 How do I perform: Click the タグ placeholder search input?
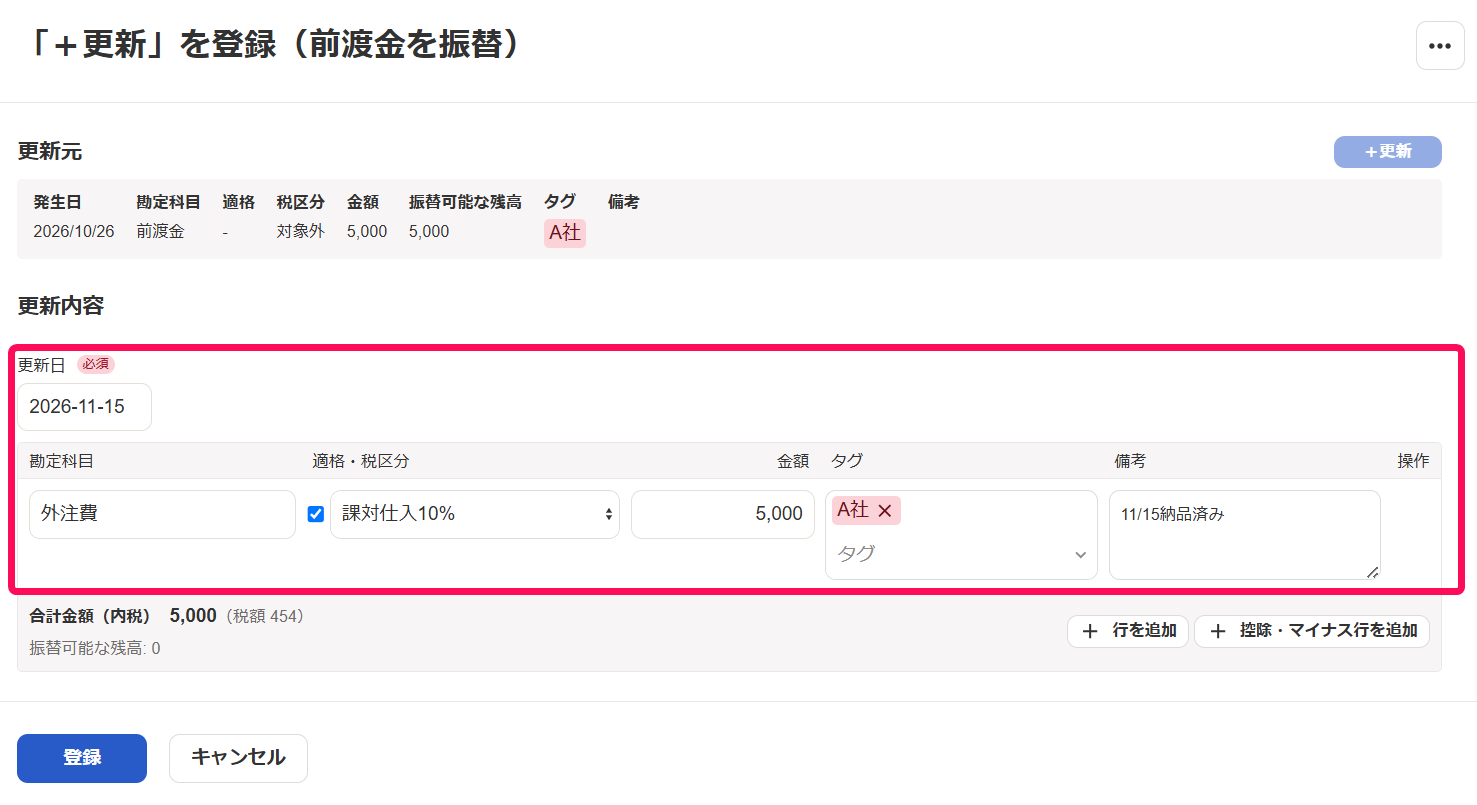[x=950, y=554]
